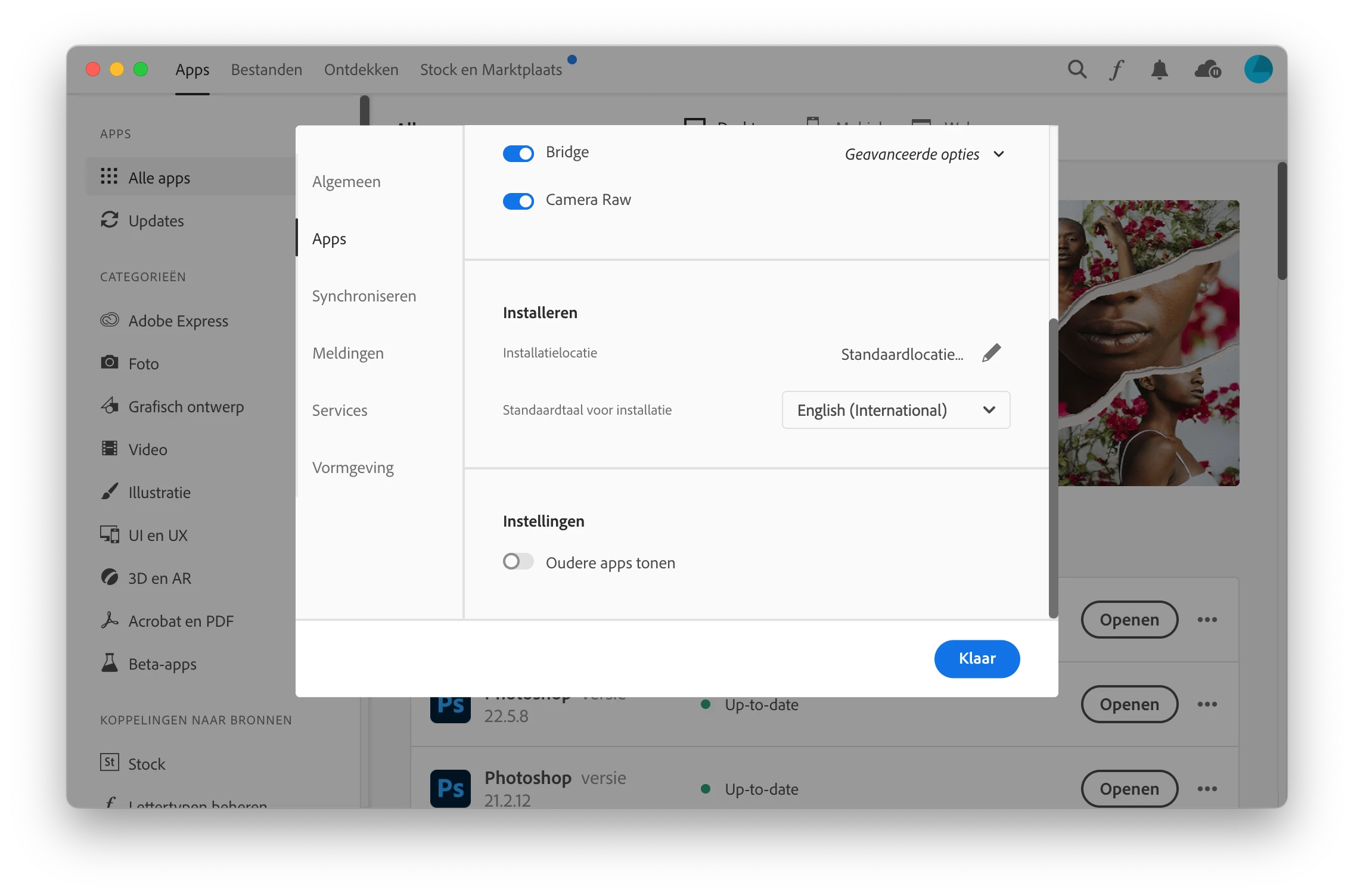Open the account profile avatar
This screenshot has height=896, width=1354.
pyautogui.click(x=1258, y=70)
